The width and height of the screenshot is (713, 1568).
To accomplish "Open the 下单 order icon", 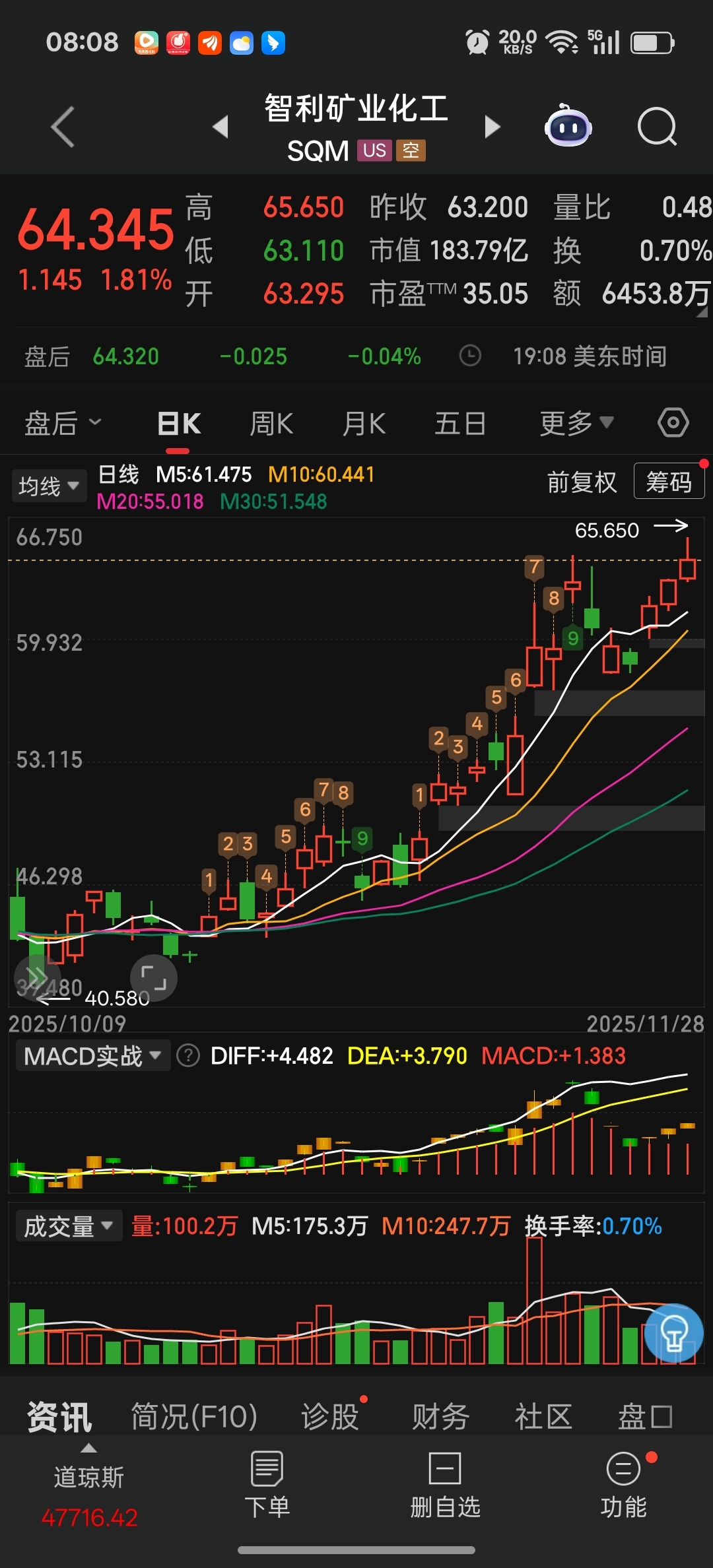I will coord(267,1485).
